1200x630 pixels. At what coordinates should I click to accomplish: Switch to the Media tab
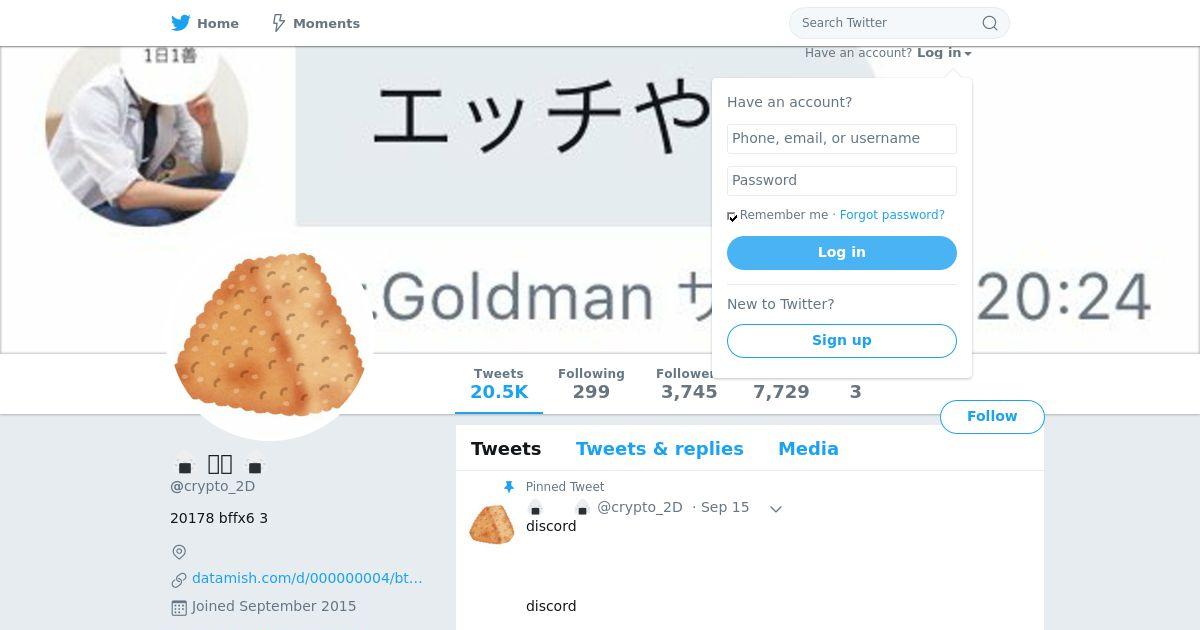tap(808, 449)
